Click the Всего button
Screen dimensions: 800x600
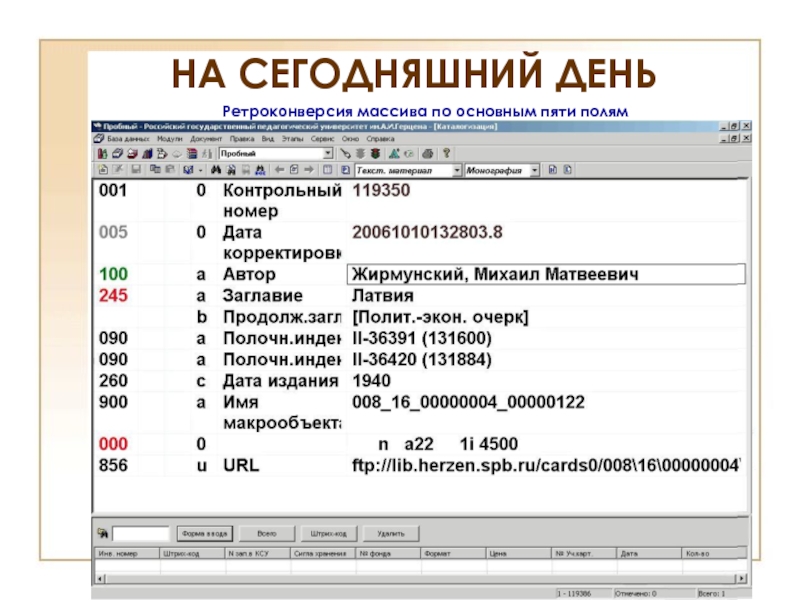pos(266,533)
